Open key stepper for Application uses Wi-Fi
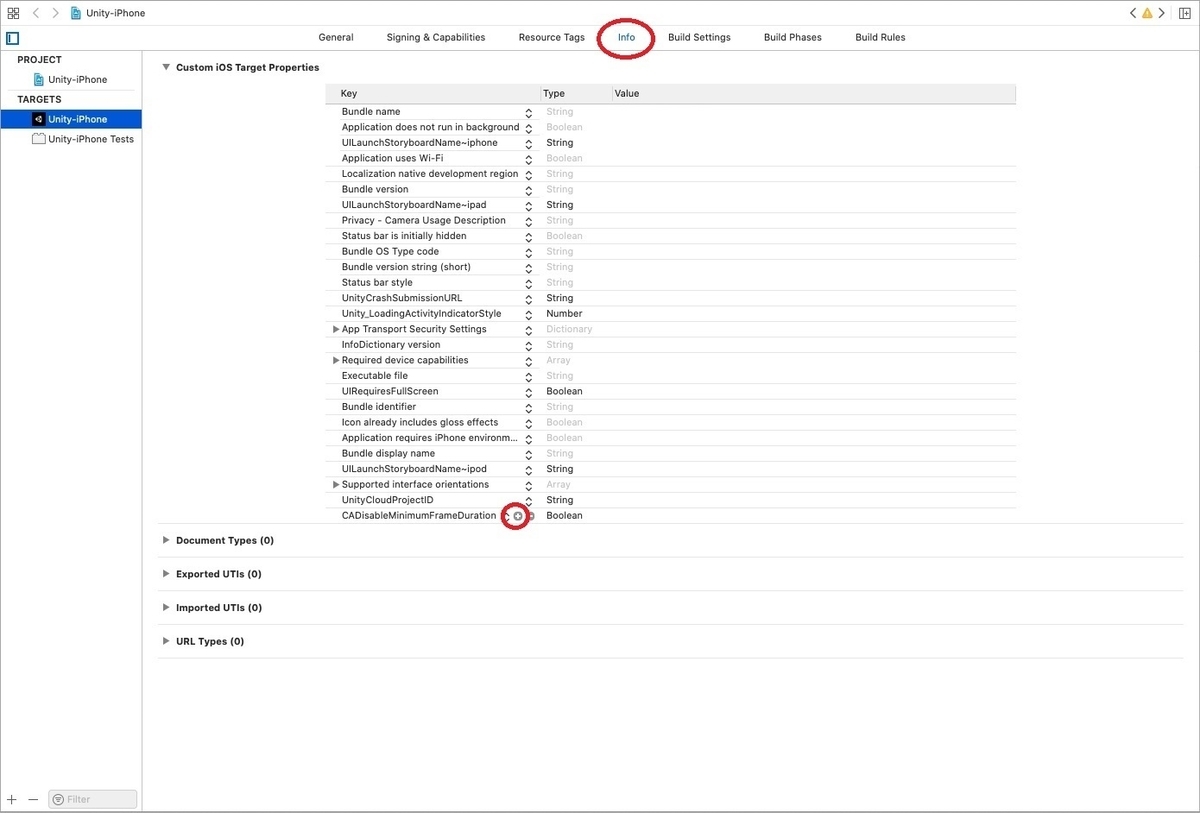Screen dimensions: 1200x813 pyautogui.click(x=529, y=158)
